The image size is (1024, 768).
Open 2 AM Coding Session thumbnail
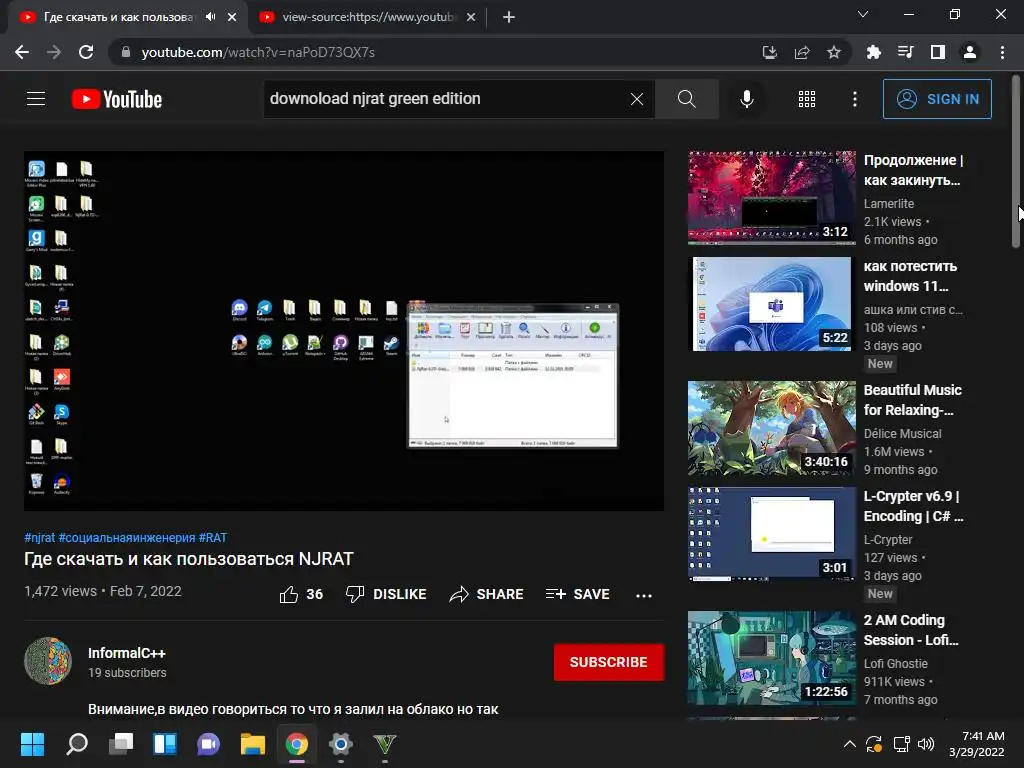tap(771, 658)
